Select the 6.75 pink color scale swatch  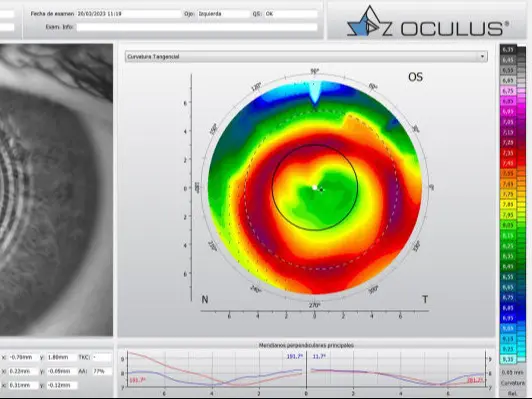pos(508,91)
